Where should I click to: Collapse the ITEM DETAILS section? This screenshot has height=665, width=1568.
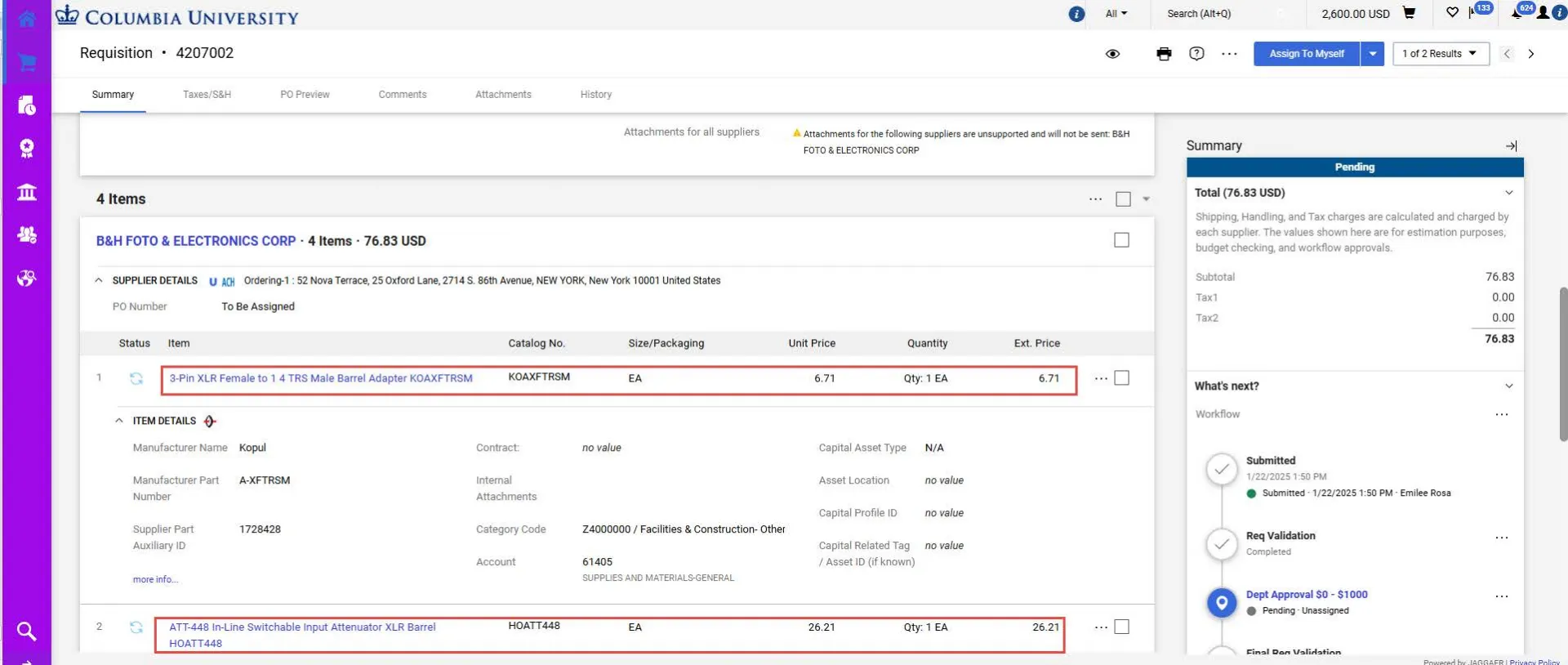pyautogui.click(x=119, y=421)
